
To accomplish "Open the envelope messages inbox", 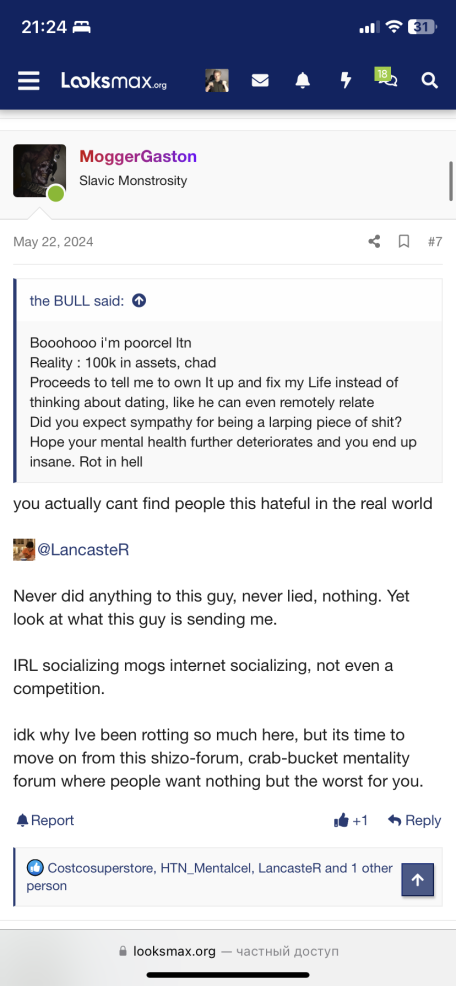I will pyautogui.click(x=260, y=80).
